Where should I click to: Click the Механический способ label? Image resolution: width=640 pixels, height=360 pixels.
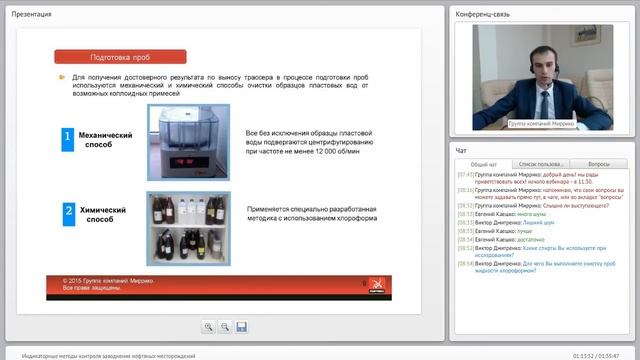click(x=105, y=140)
